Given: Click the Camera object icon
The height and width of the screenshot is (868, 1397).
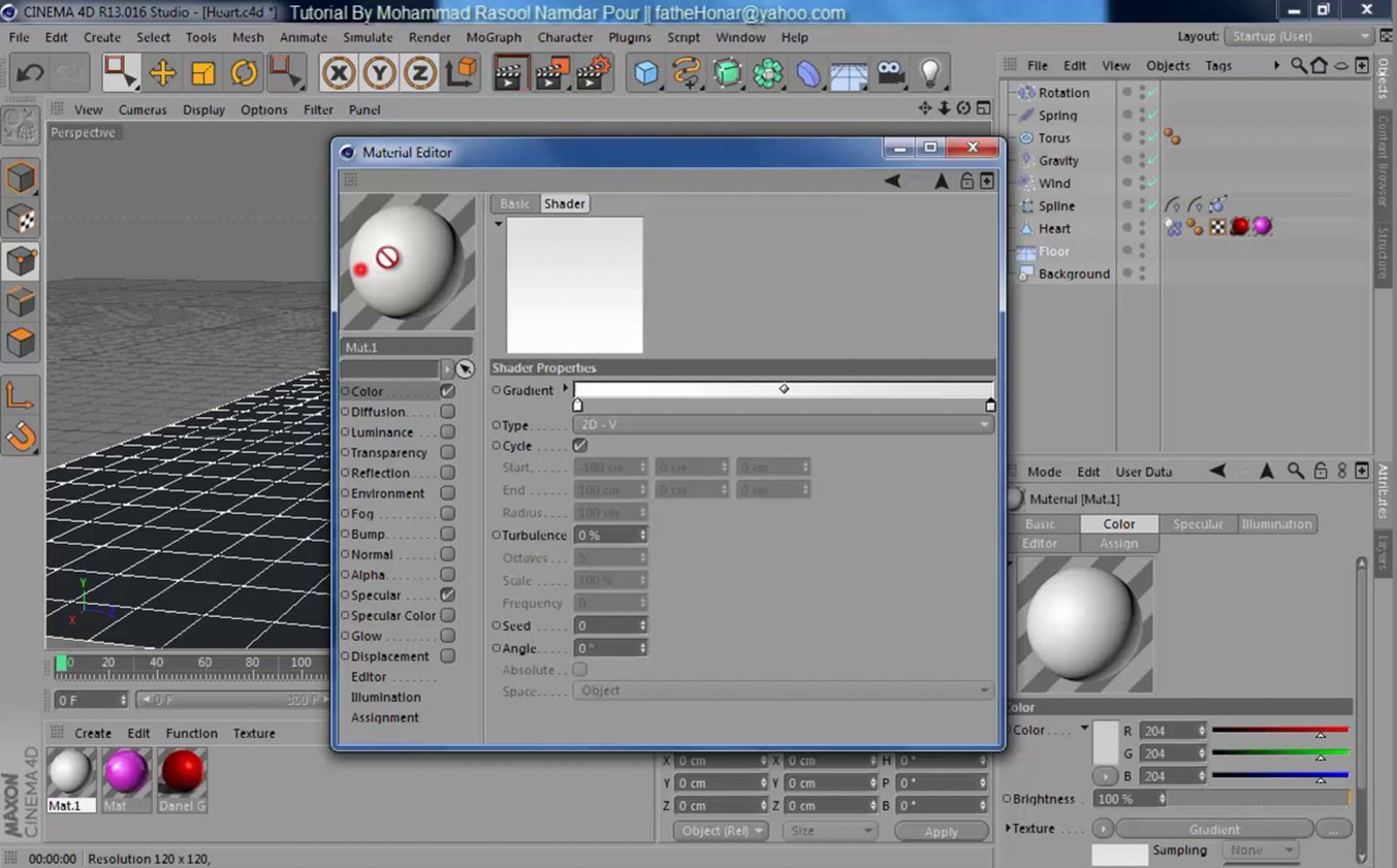Looking at the screenshot, I should (889, 73).
